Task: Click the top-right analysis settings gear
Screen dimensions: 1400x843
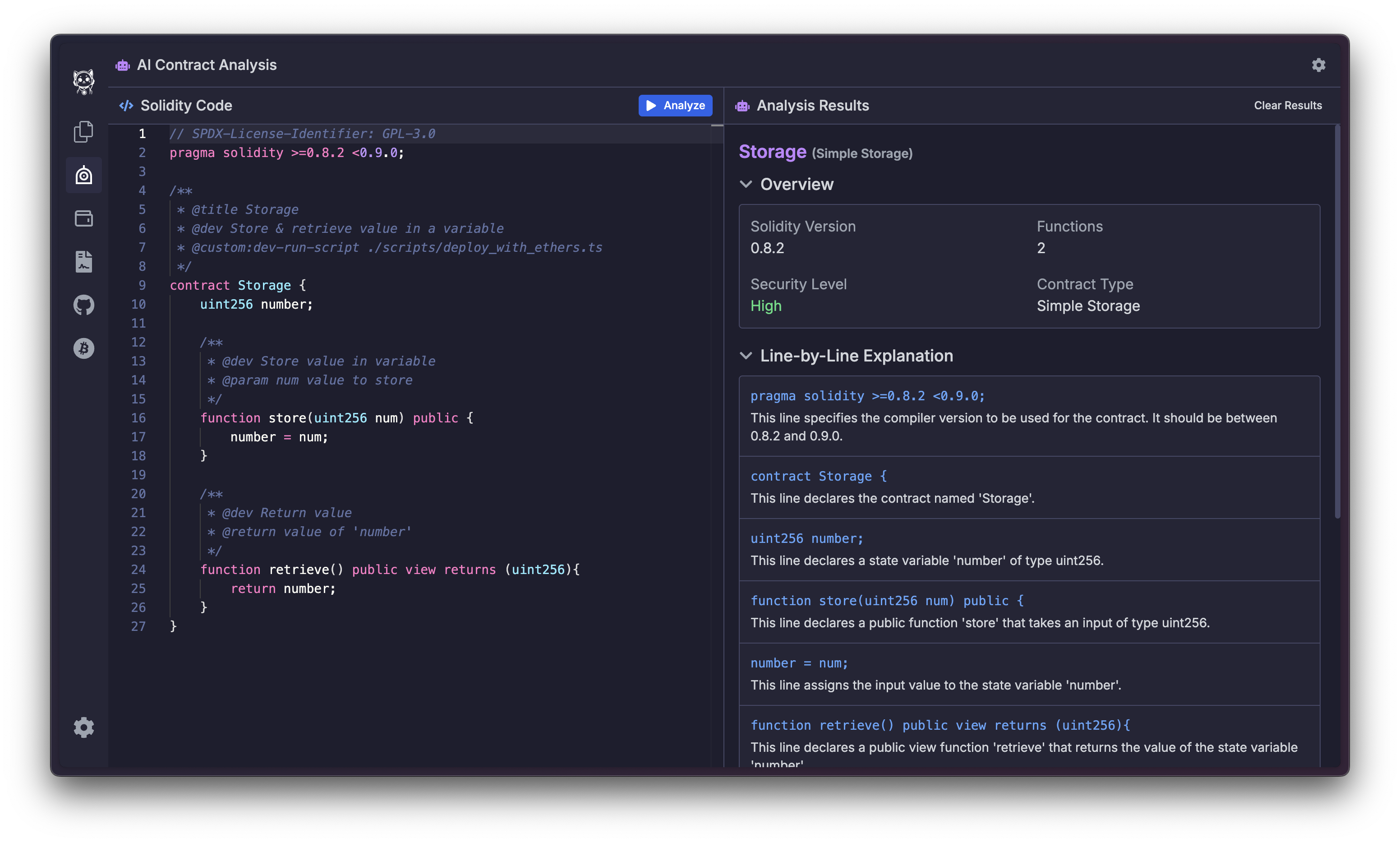Action: [1318, 65]
